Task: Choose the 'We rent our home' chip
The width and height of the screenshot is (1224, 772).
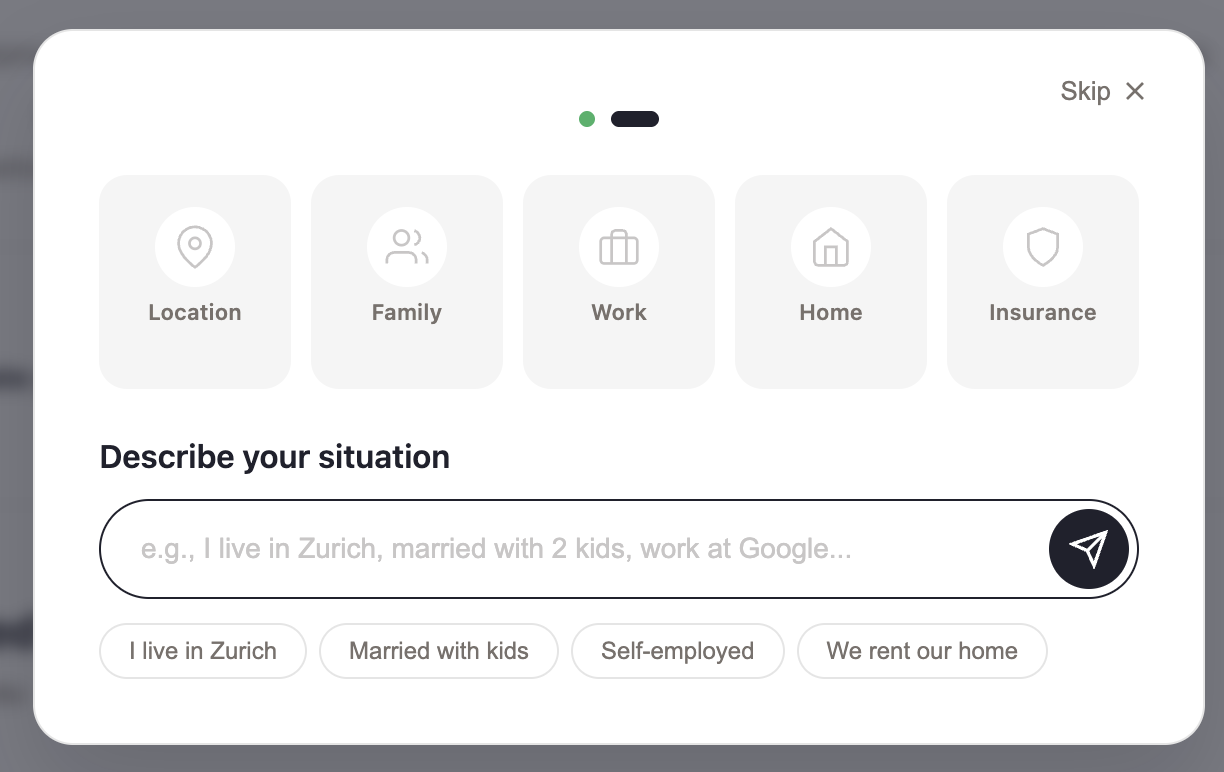Action: 922,651
